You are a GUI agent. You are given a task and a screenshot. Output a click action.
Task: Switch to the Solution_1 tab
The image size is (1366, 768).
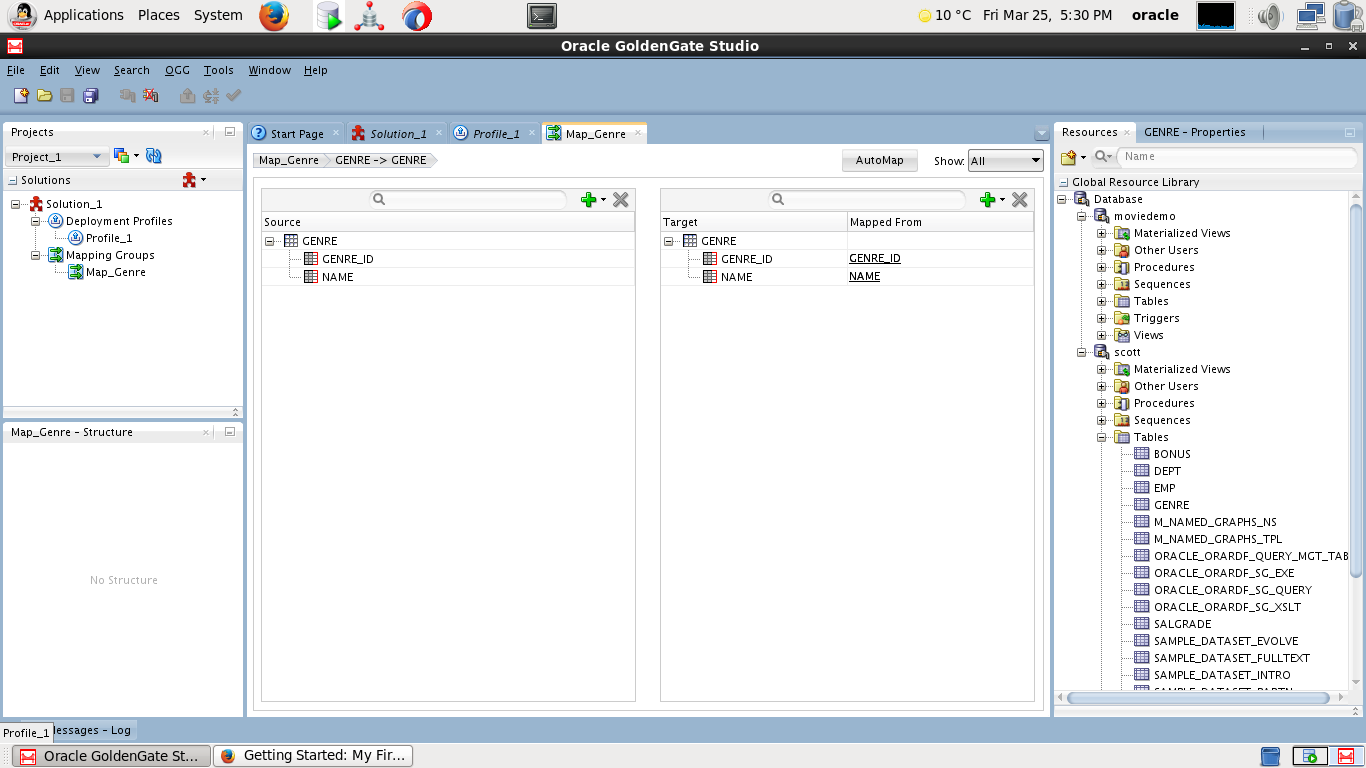[x=398, y=134]
